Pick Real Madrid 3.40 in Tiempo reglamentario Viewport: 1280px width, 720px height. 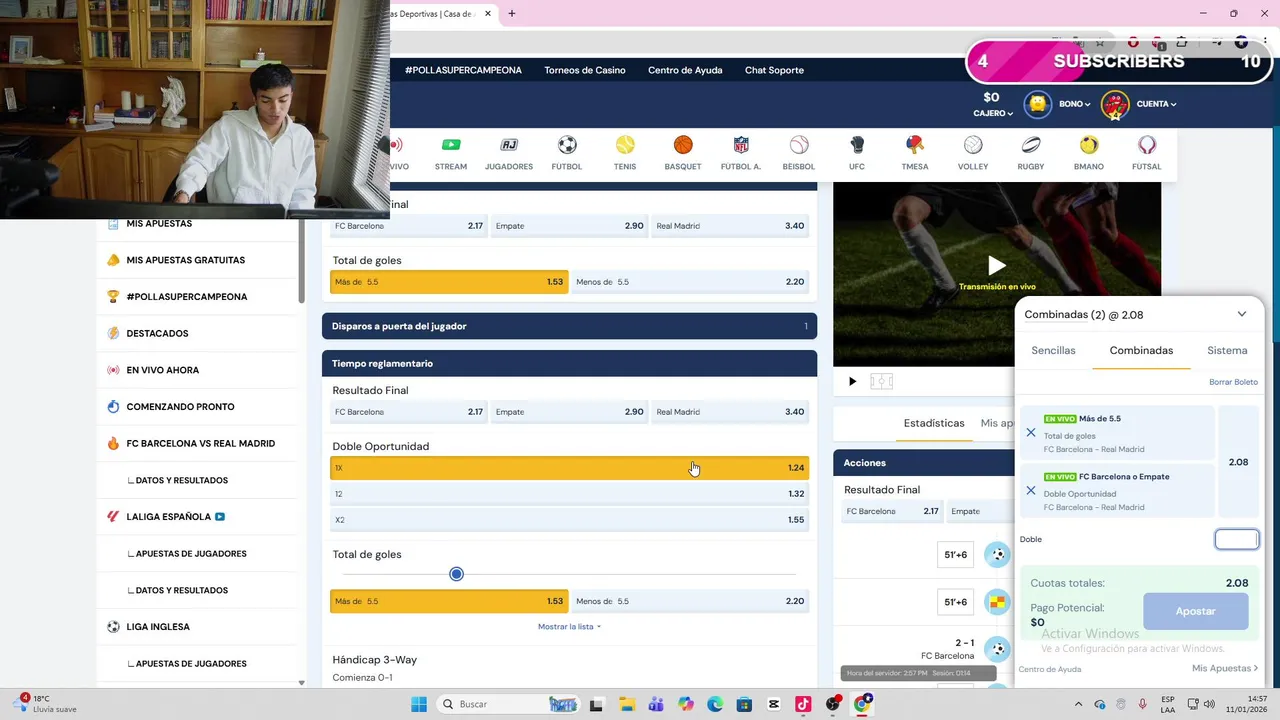730,412
